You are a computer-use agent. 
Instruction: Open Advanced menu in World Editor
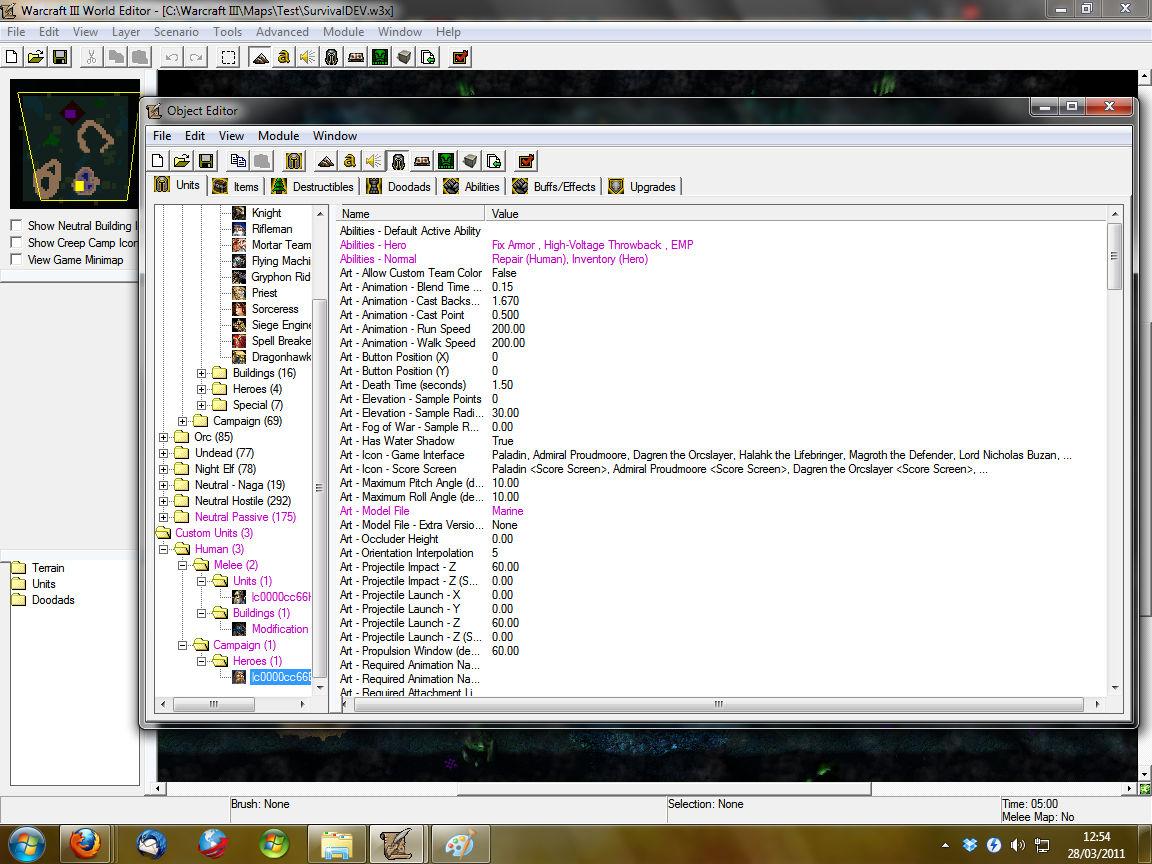click(x=282, y=32)
